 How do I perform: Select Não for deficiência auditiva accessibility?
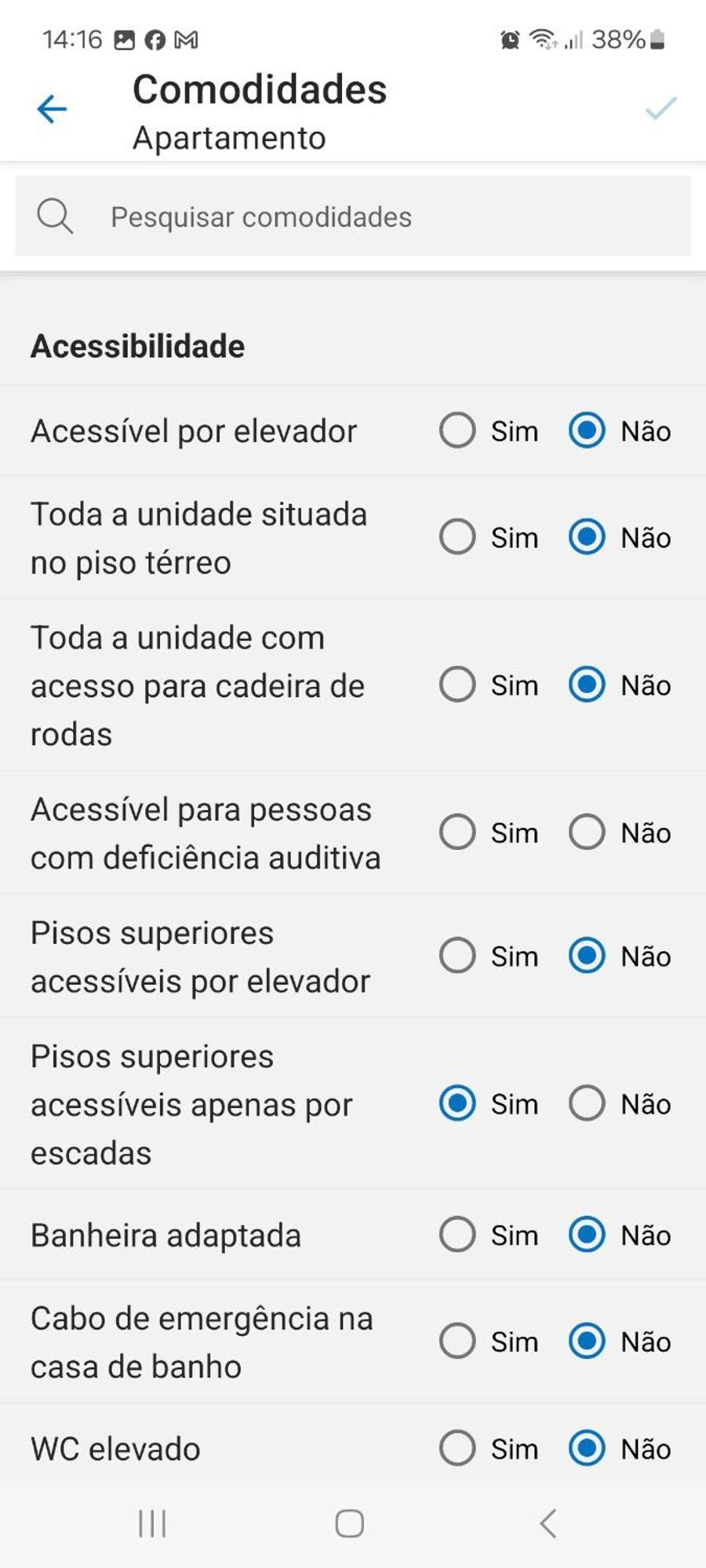click(587, 832)
